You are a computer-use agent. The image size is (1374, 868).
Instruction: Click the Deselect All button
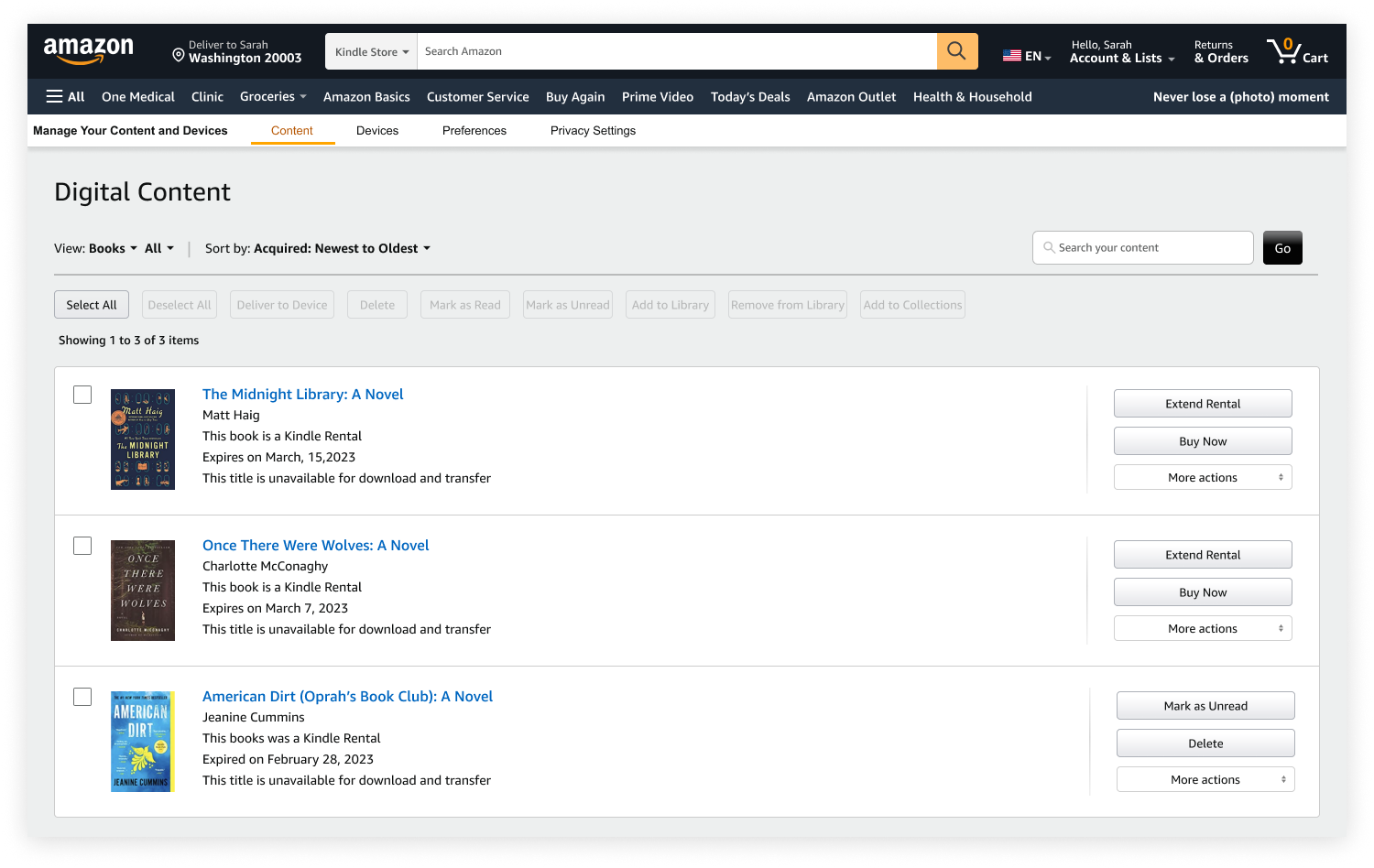(x=180, y=305)
